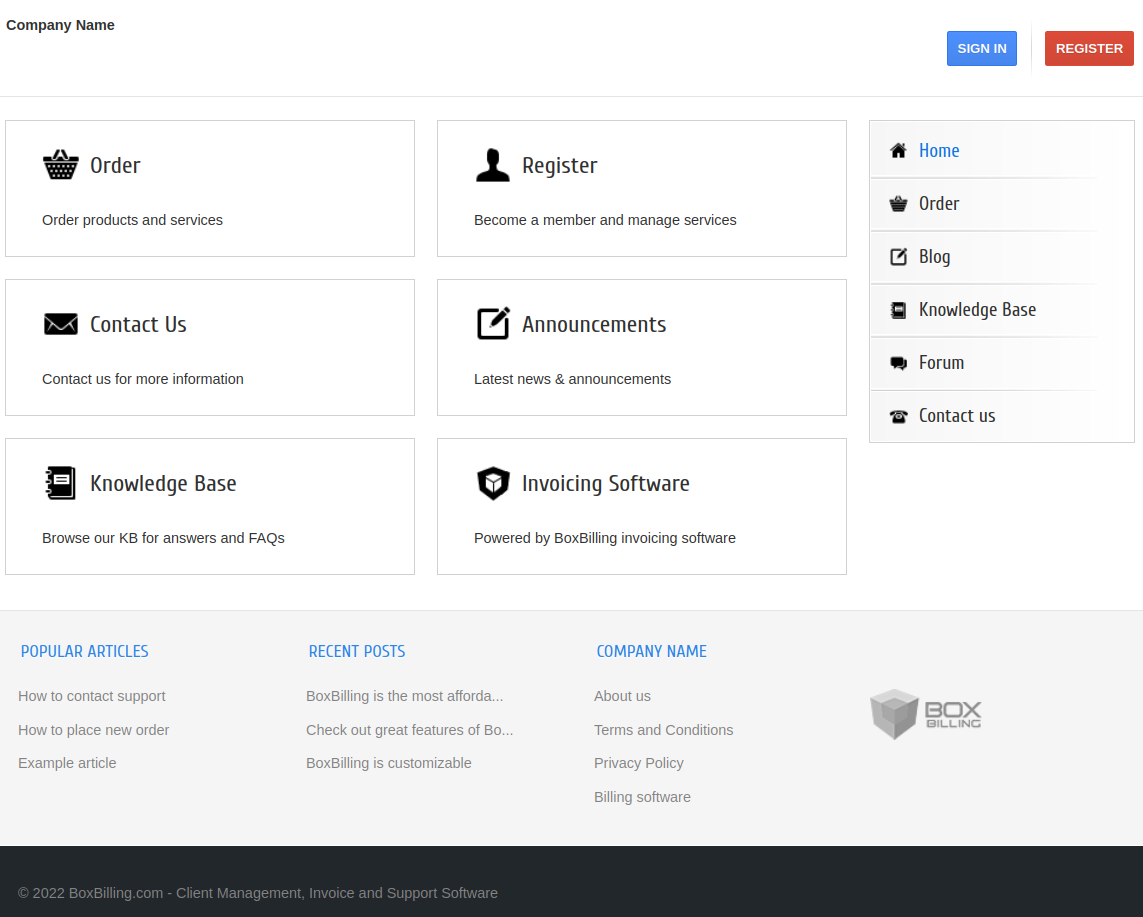This screenshot has height=917, width=1143.
Task: Click the Example article link
Action: [67, 762]
